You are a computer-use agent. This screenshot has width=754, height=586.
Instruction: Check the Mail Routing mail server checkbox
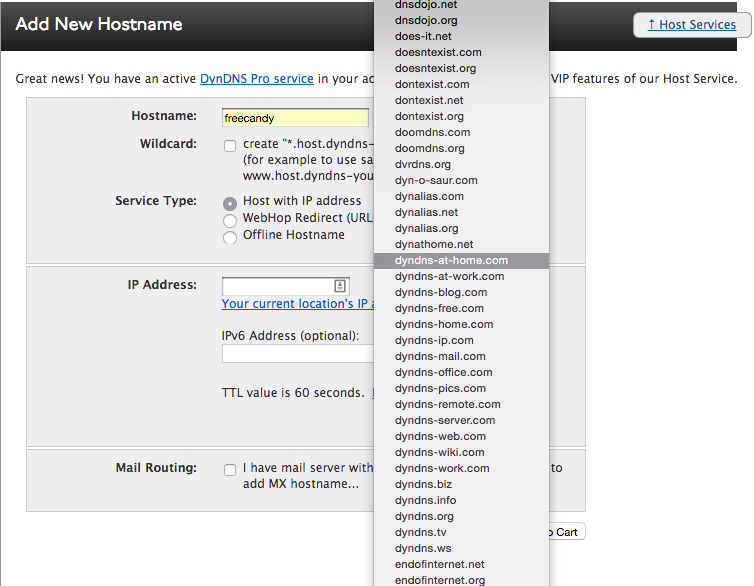(x=231, y=470)
